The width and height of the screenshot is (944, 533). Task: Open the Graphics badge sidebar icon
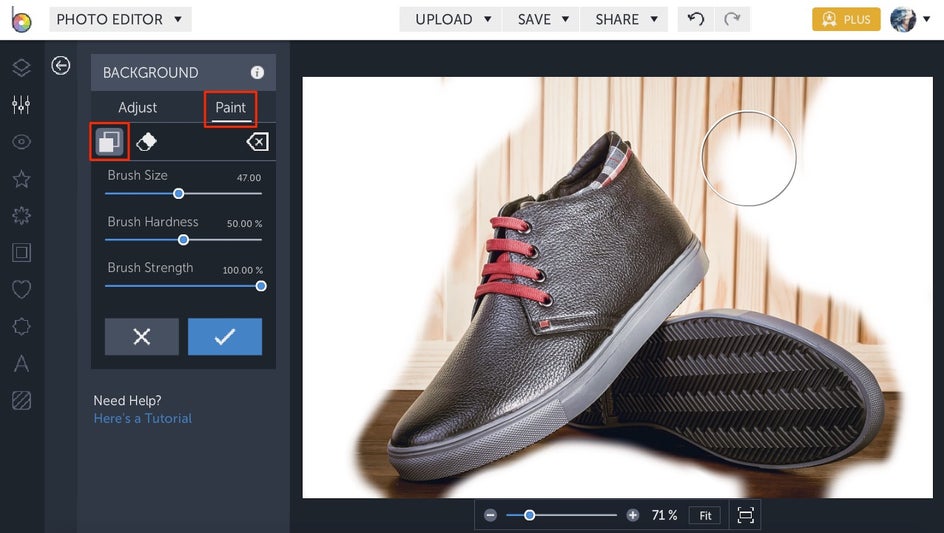pos(21,326)
